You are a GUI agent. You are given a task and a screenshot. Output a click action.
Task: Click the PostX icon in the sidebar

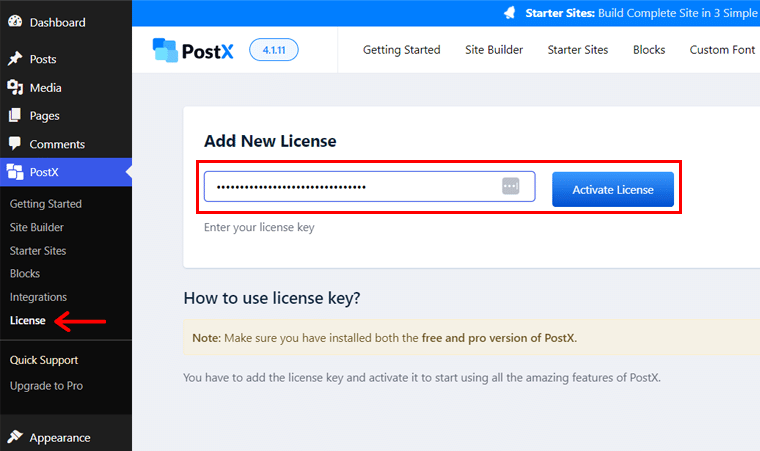(15, 172)
